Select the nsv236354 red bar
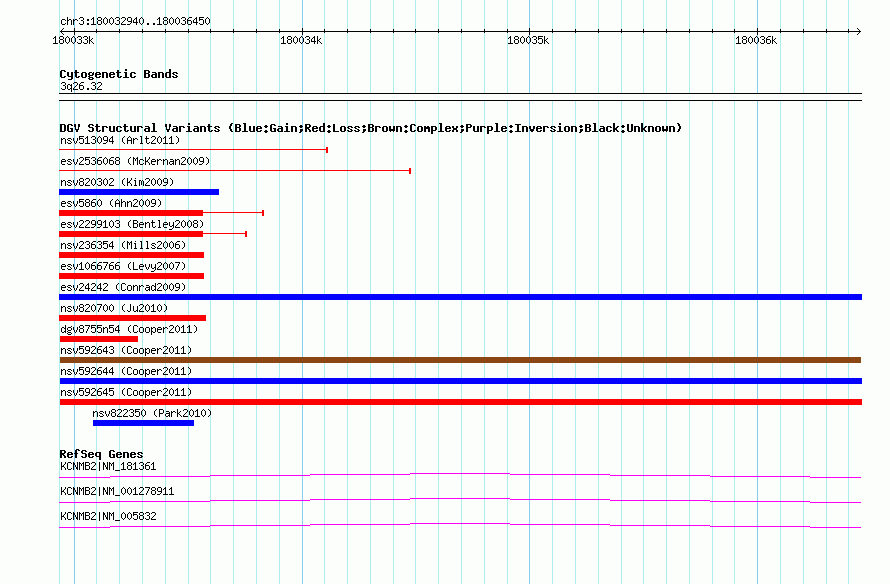 point(132,255)
